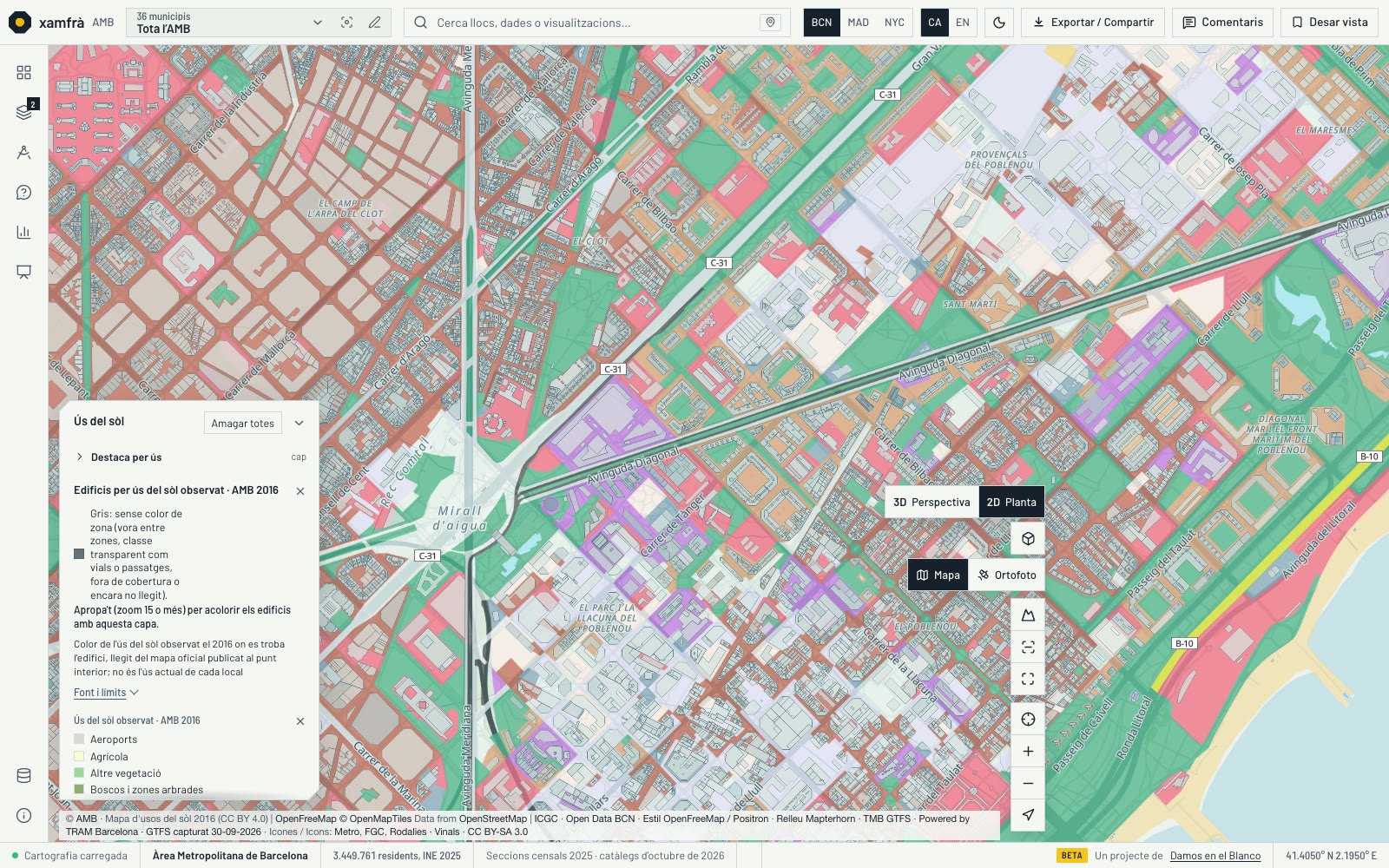Click the focus-area icon beside Tota l'AMB
1389x868 pixels.
[346, 23]
